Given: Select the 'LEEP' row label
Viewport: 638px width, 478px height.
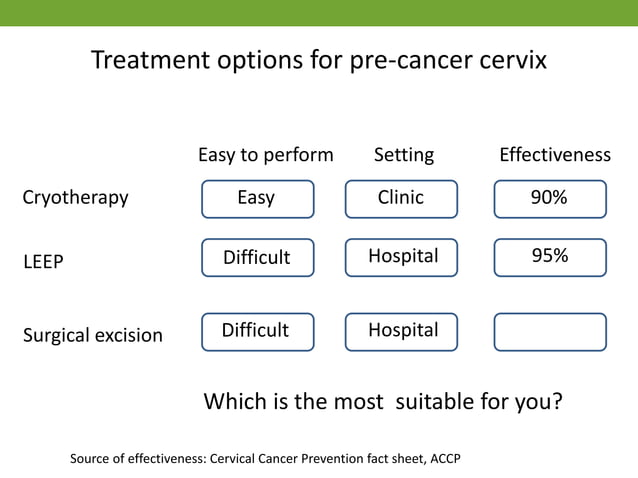Looking at the screenshot, I should [44, 262].
